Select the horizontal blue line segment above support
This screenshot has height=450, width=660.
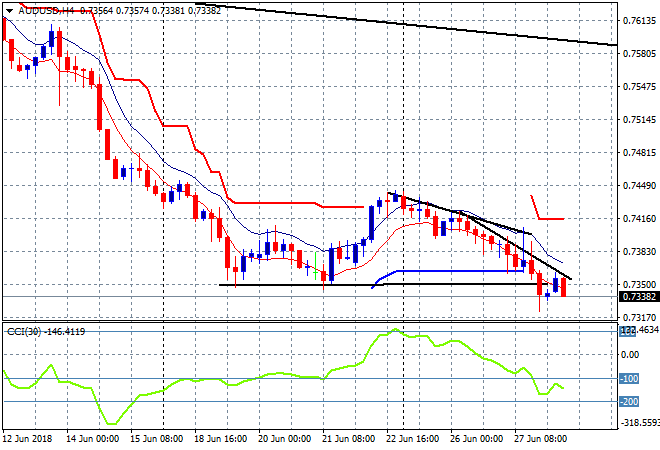point(459,271)
